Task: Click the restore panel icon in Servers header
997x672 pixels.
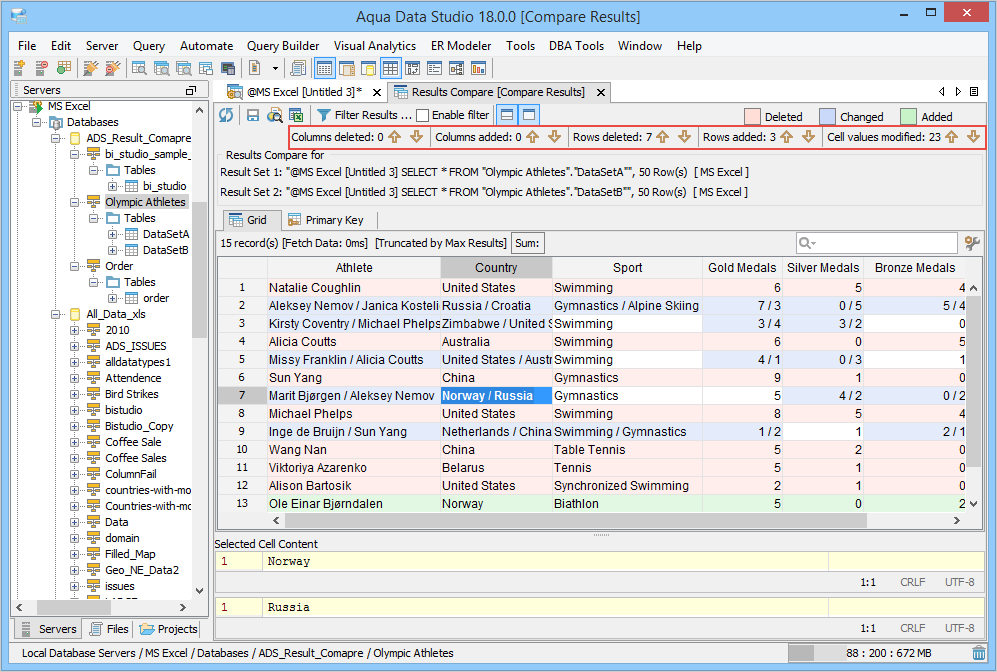Action: coord(191,90)
